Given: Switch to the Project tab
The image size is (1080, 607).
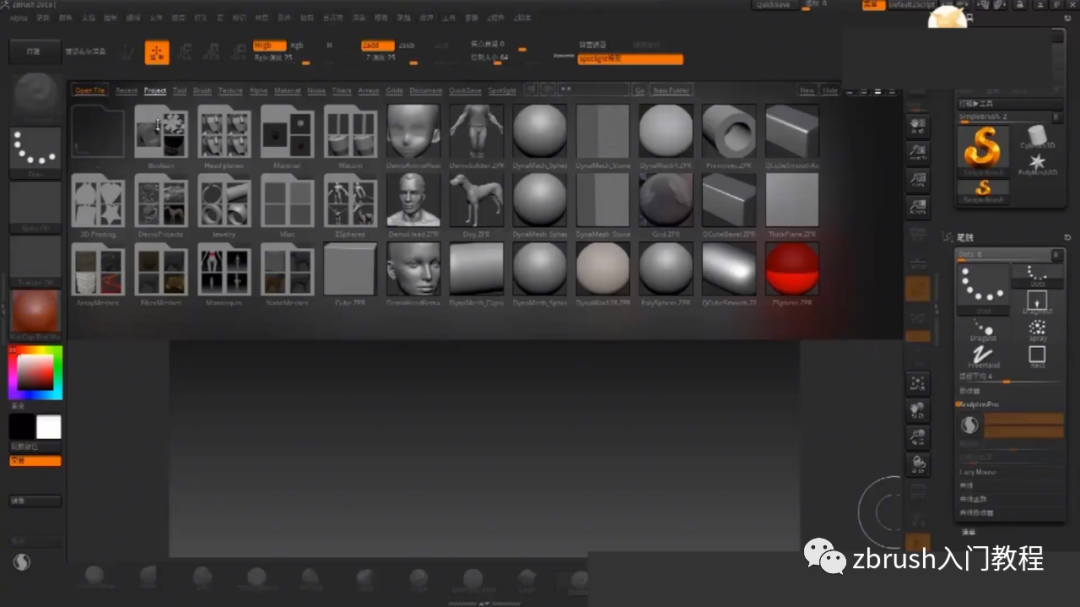Looking at the screenshot, I should [x=155, y=90].
